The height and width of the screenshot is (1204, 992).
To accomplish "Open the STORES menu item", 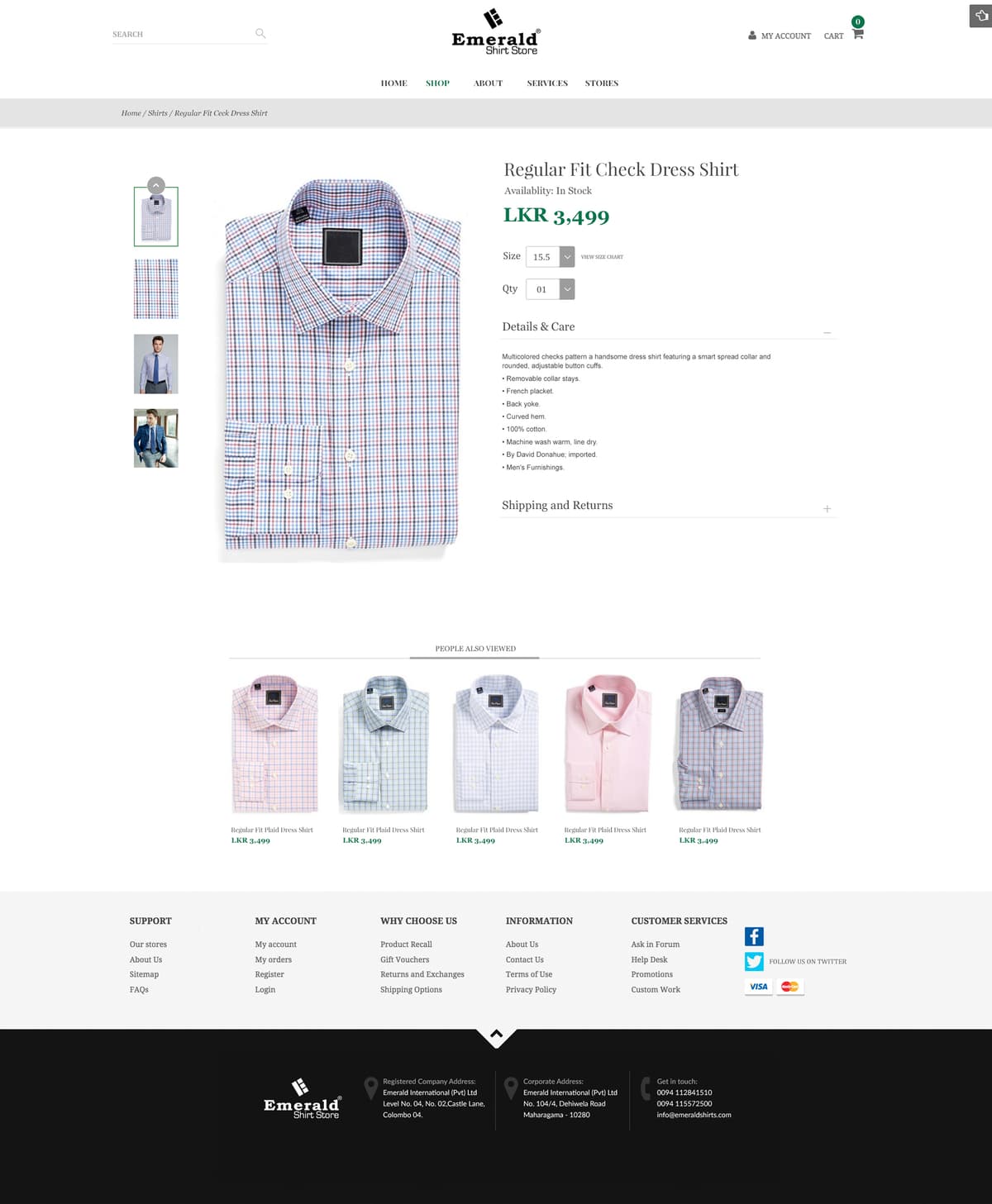I will (x=602, y=83).
